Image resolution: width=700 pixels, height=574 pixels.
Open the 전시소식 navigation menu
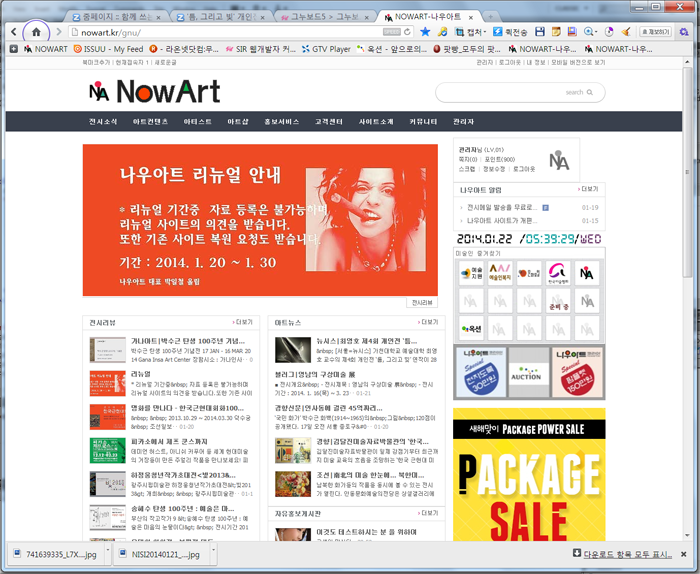pos(103,121)
